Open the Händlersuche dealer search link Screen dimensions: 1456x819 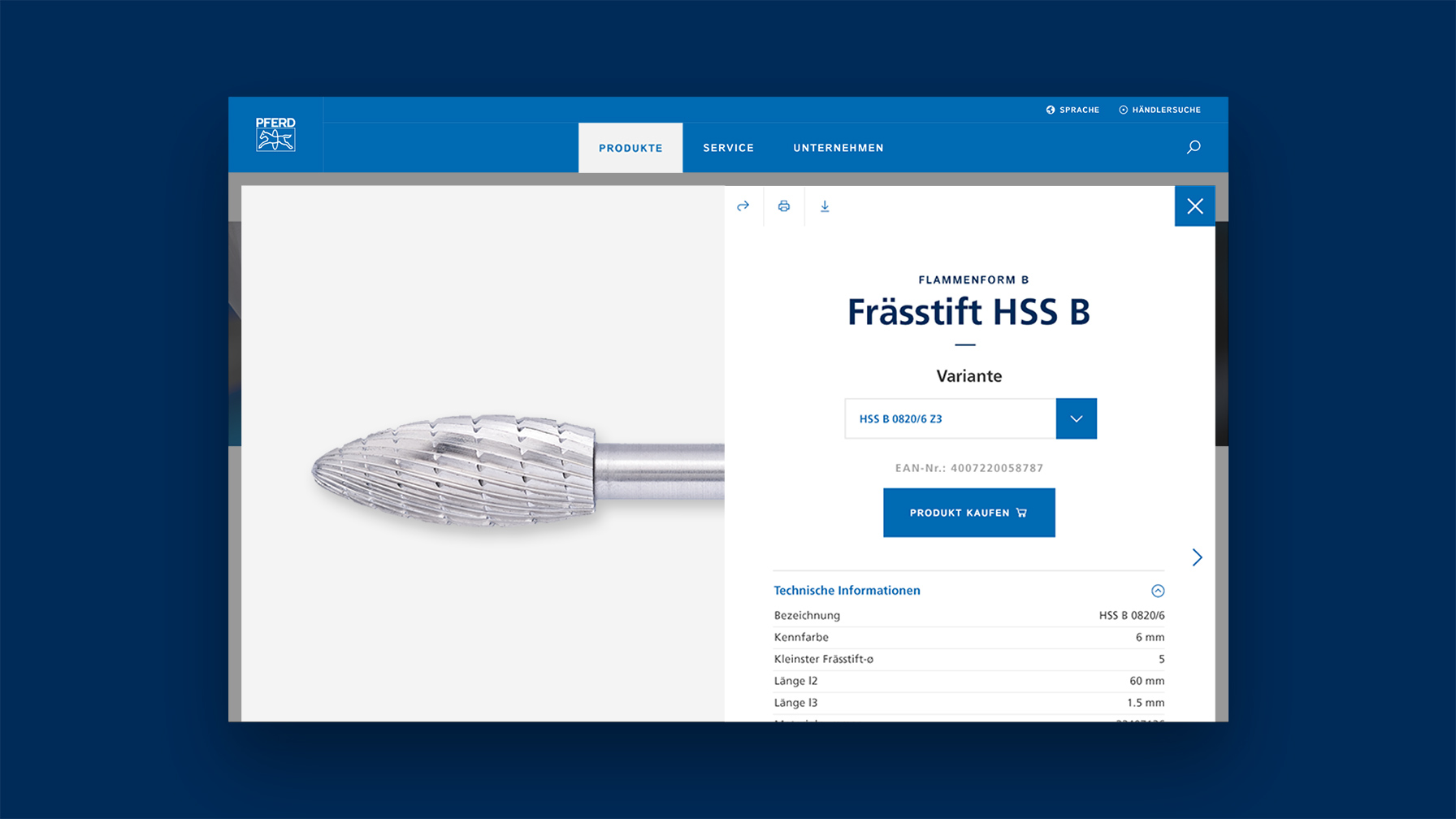(1166, 110)
